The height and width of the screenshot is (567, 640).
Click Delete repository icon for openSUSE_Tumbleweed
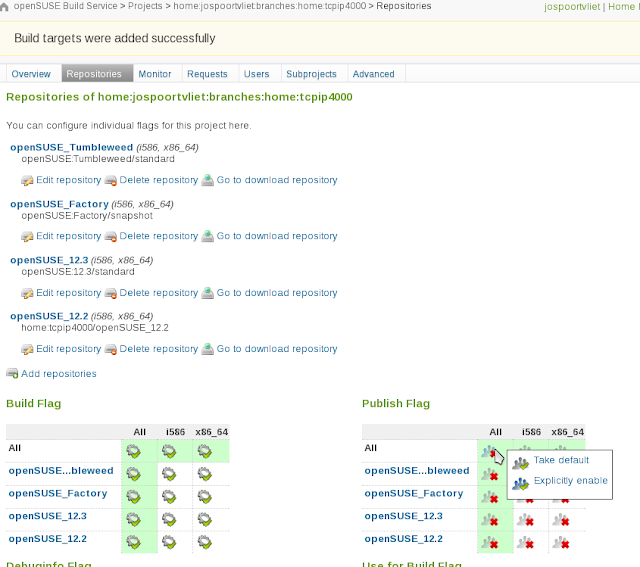[111, 180]
